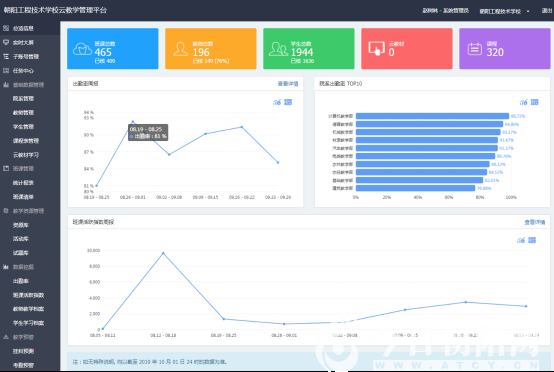554x372 pixels.
Task: Select the 76.88% bottom bar in TOP10 chart
Action: (416, 188)
